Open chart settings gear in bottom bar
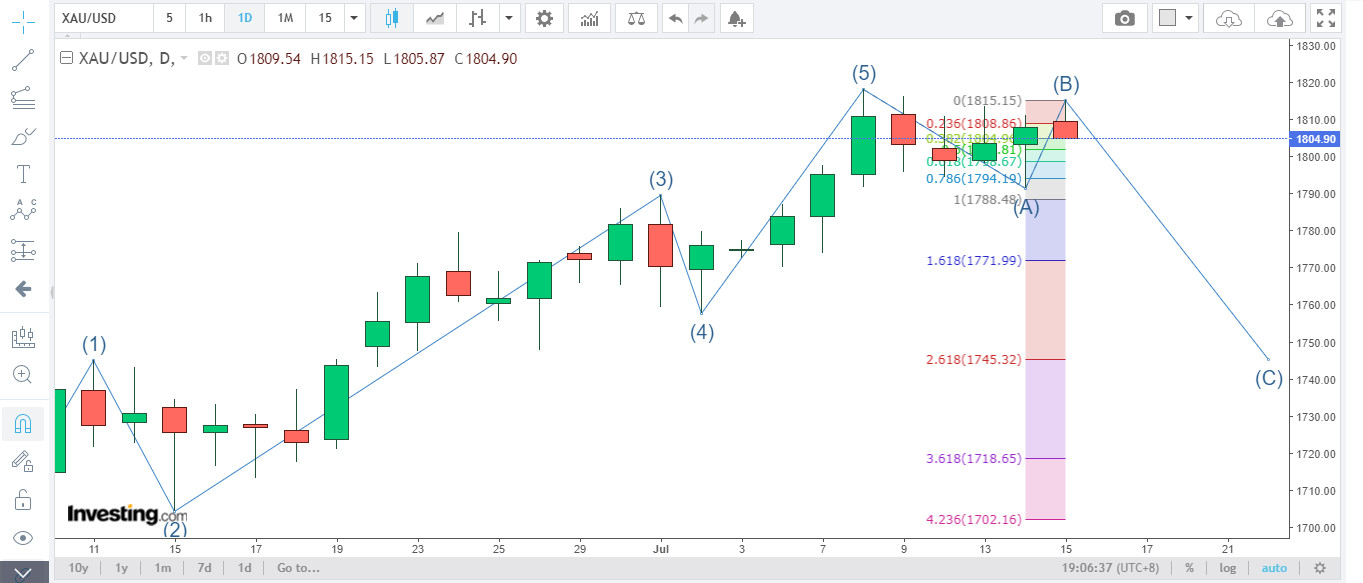 (x=1319, y=568)
